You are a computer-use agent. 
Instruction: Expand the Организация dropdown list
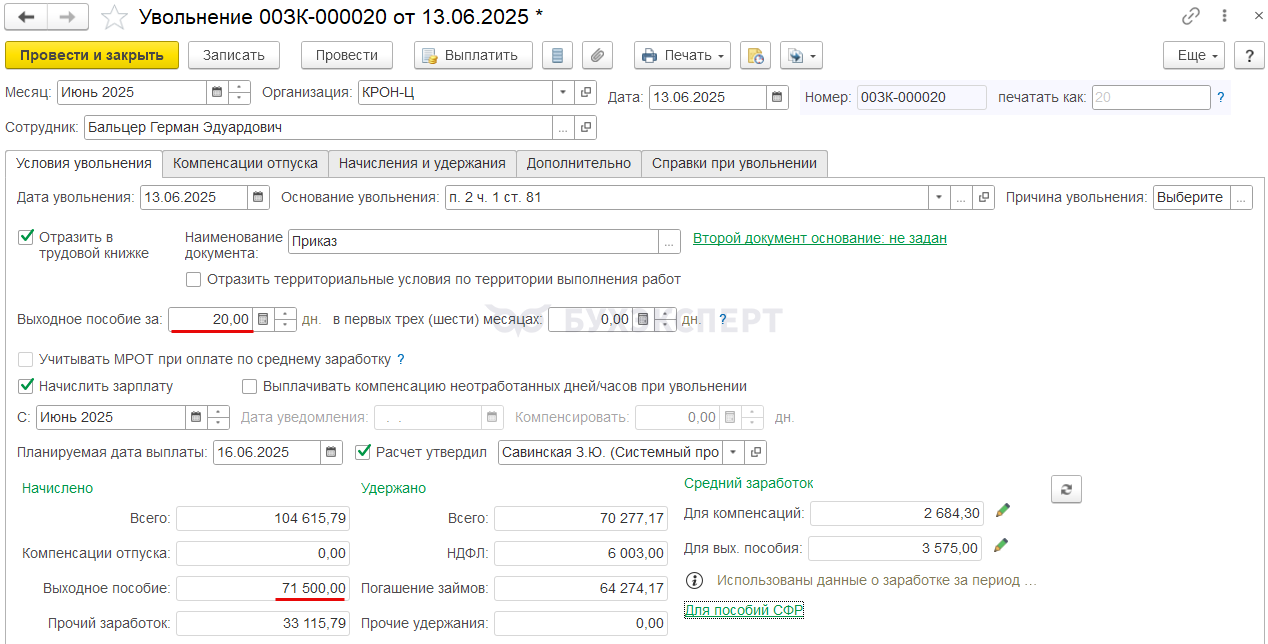[x=564, y=92]
